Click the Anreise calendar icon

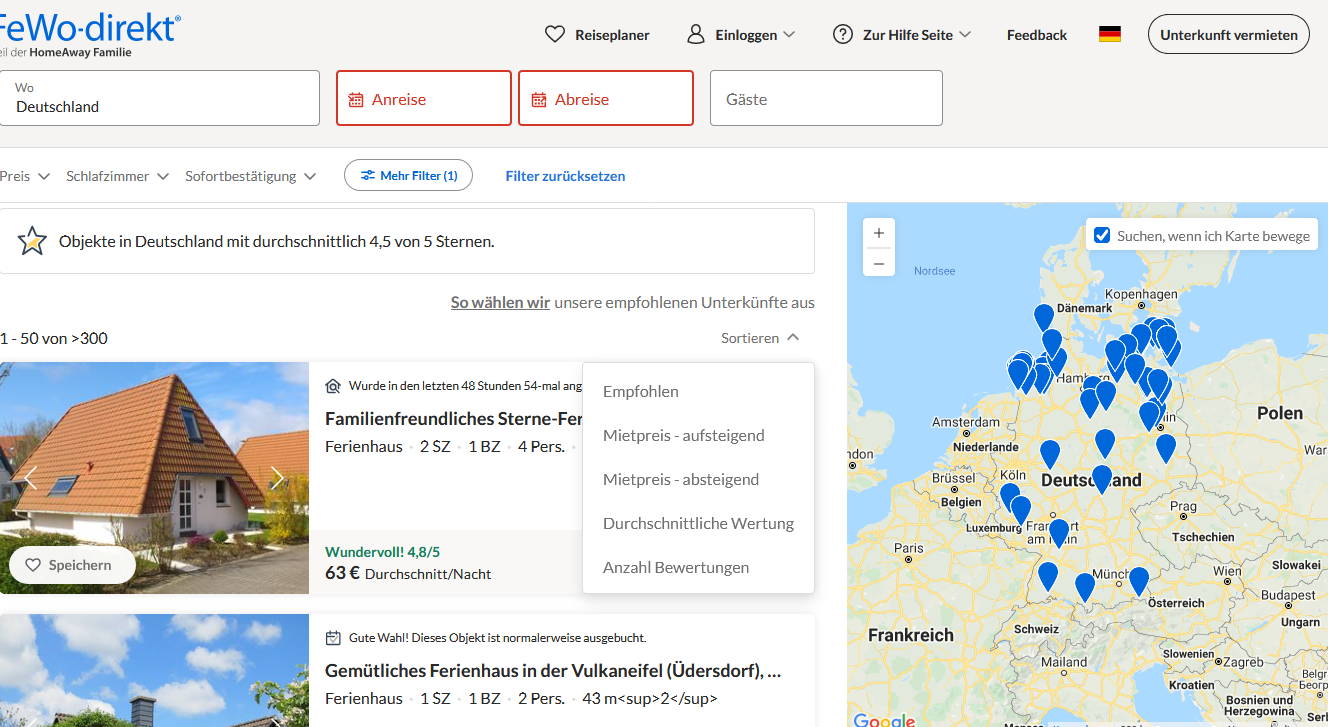click(x=356, y=99)
